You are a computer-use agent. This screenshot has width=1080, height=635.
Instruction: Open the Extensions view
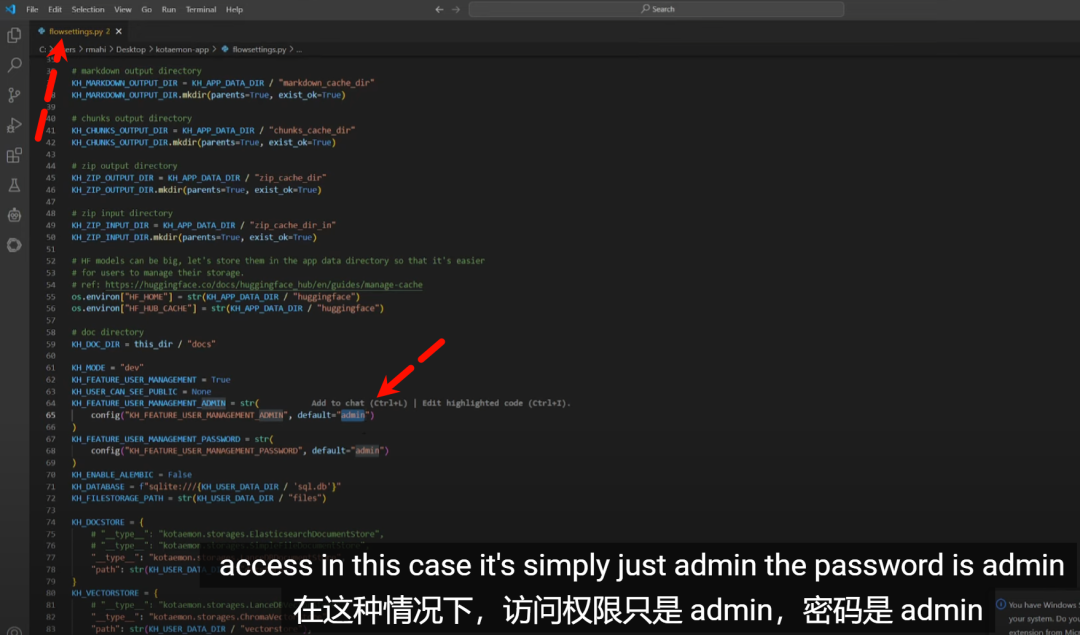click(x=14, y=156)
